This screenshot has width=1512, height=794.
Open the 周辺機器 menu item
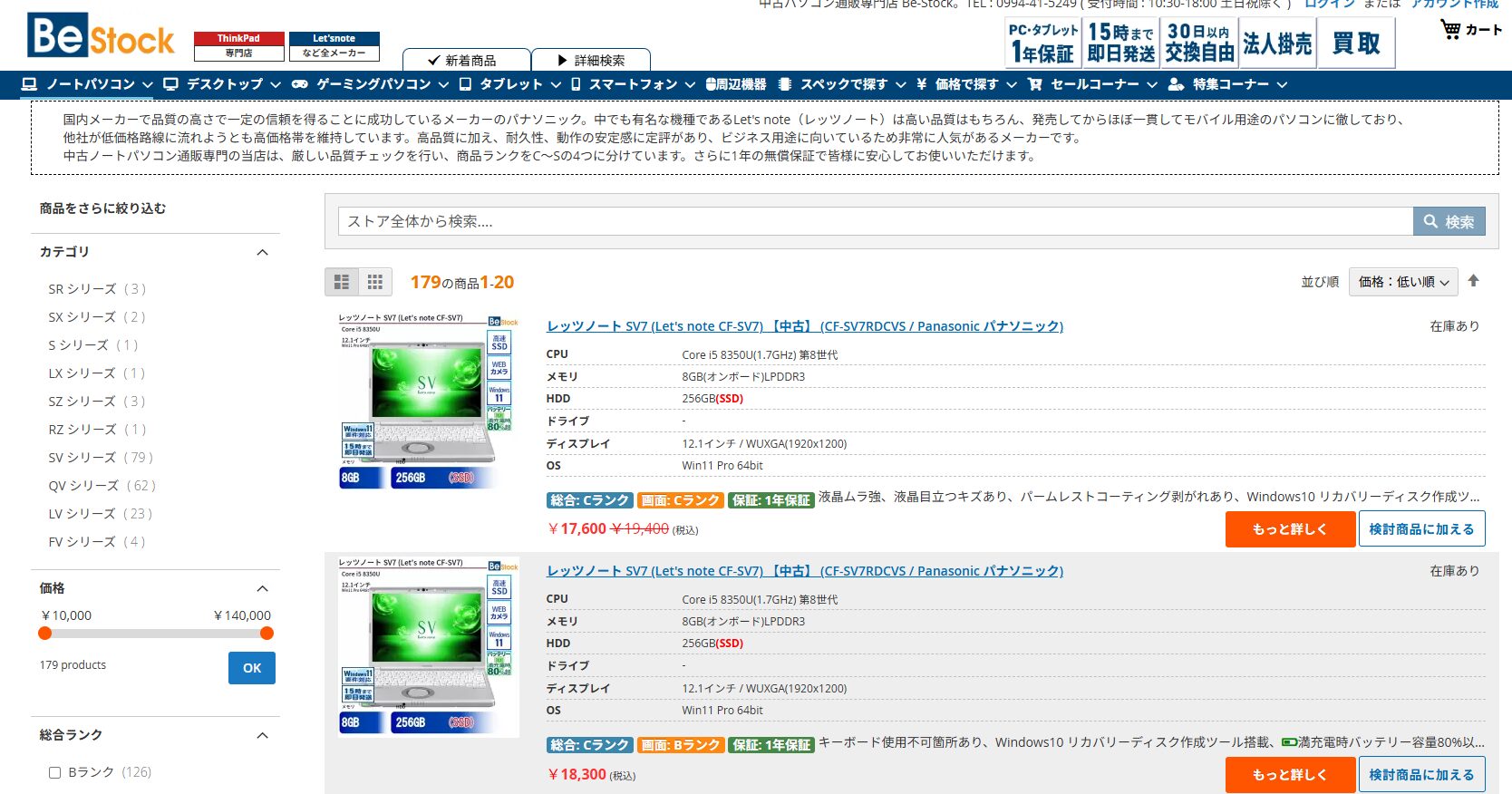(x=735, y=84)
